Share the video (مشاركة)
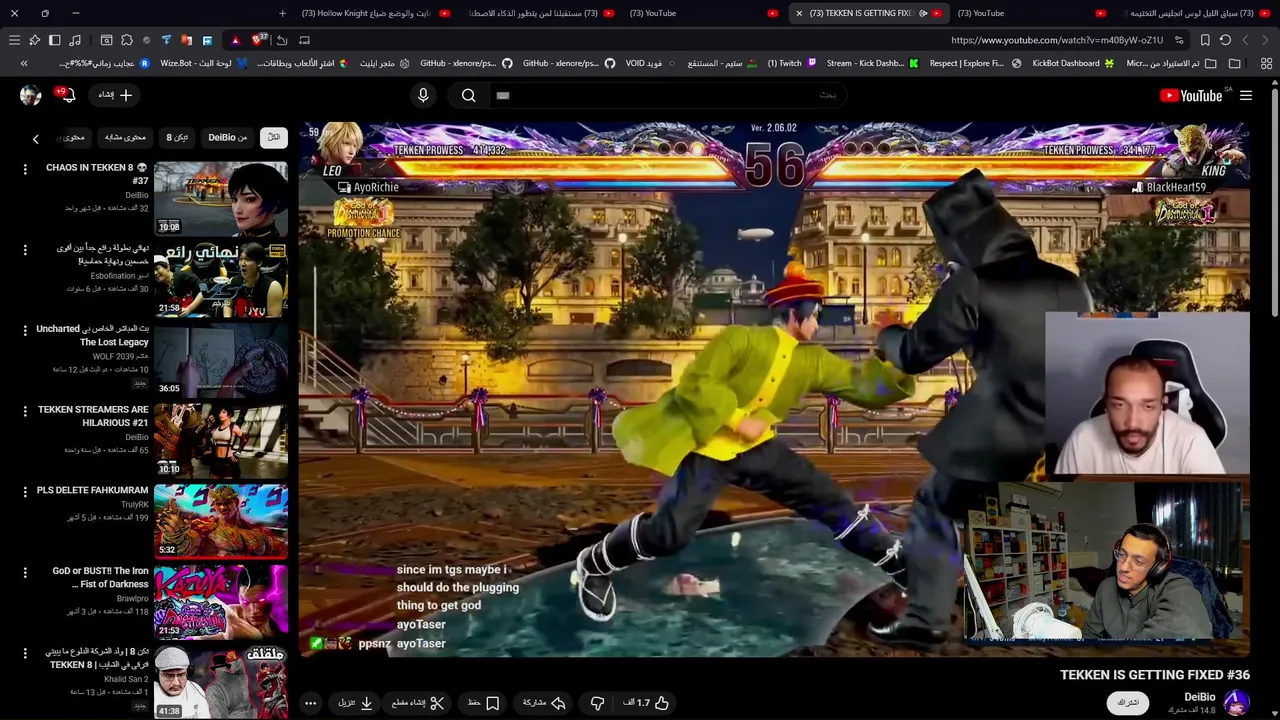The image size is (1280, 720). point(545,703)
